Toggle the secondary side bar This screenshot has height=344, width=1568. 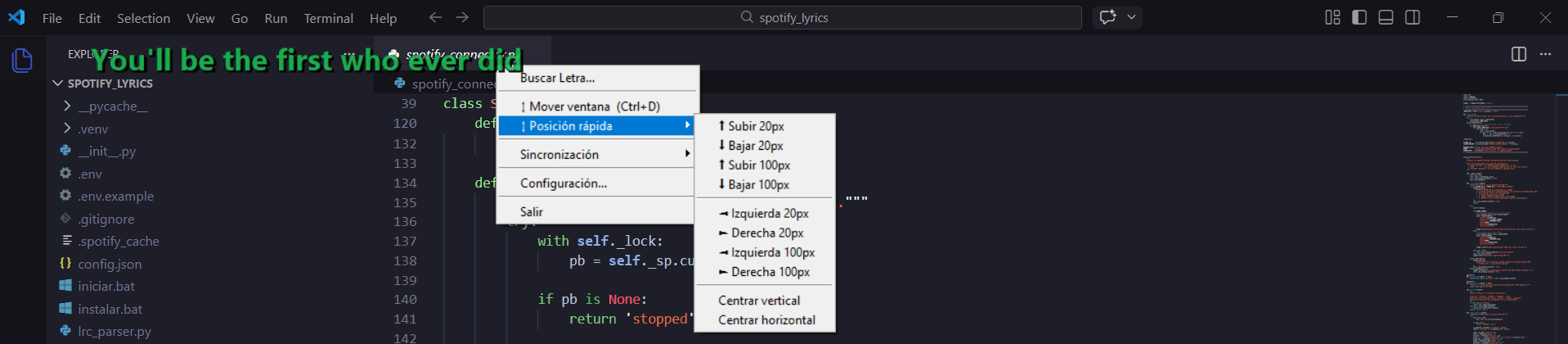[x=1413, y=17]
